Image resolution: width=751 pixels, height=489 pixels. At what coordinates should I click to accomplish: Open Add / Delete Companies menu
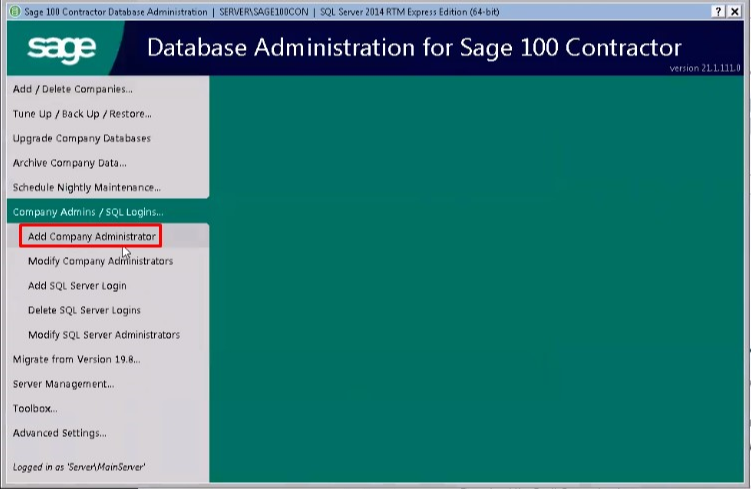73,89
